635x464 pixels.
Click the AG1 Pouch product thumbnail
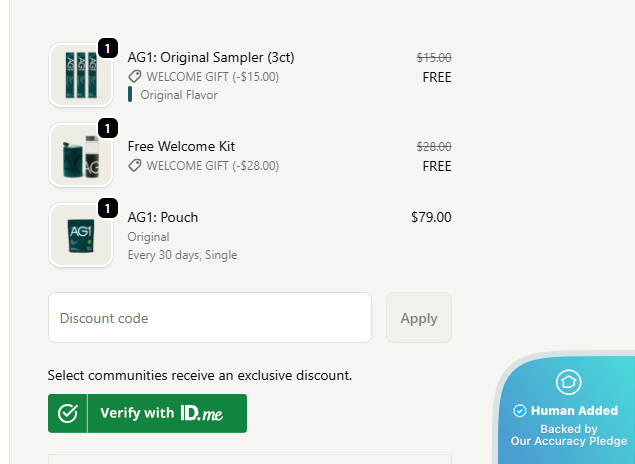click(80, 235)
